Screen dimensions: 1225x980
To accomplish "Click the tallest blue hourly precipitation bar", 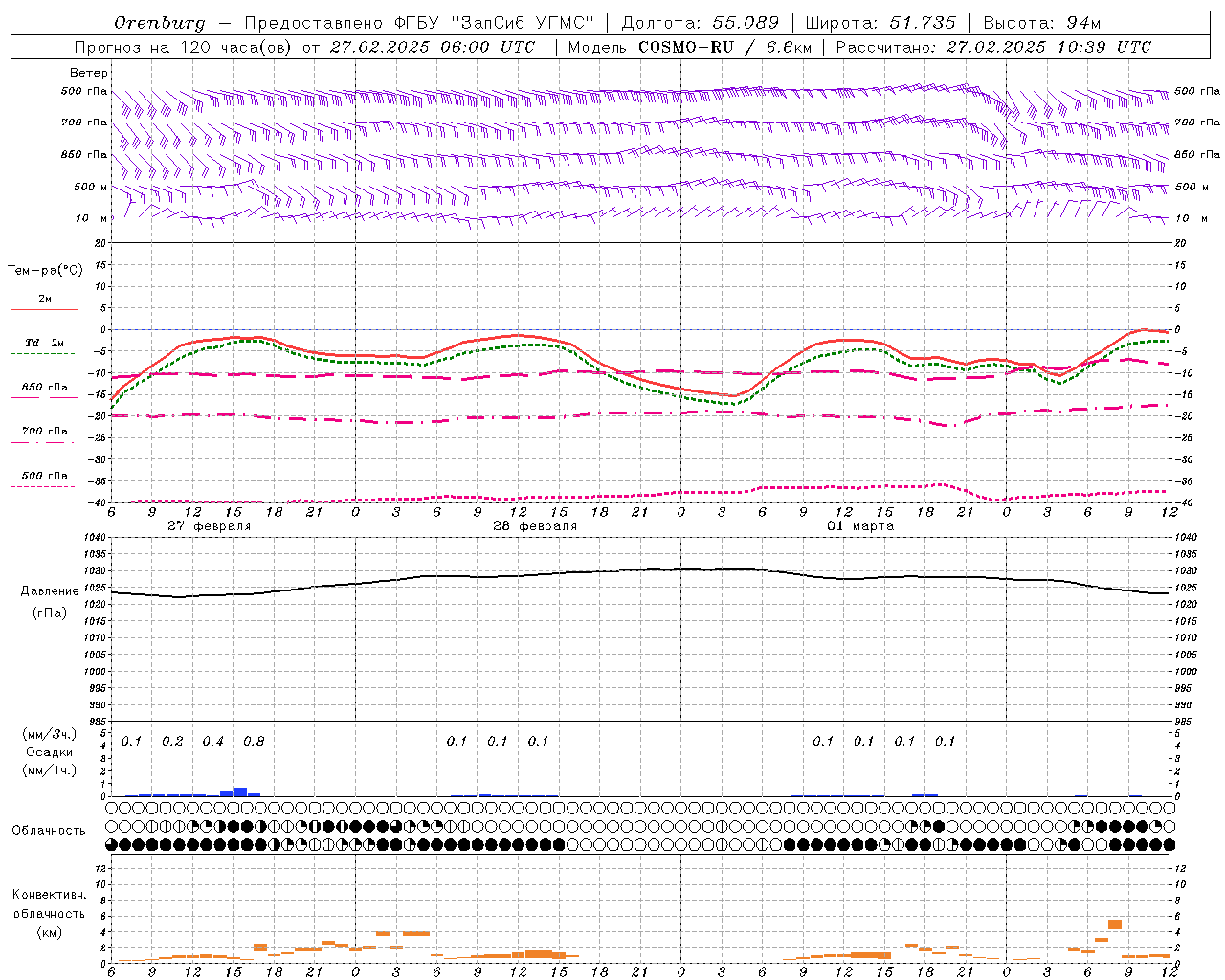I will (x=240, y=791).
